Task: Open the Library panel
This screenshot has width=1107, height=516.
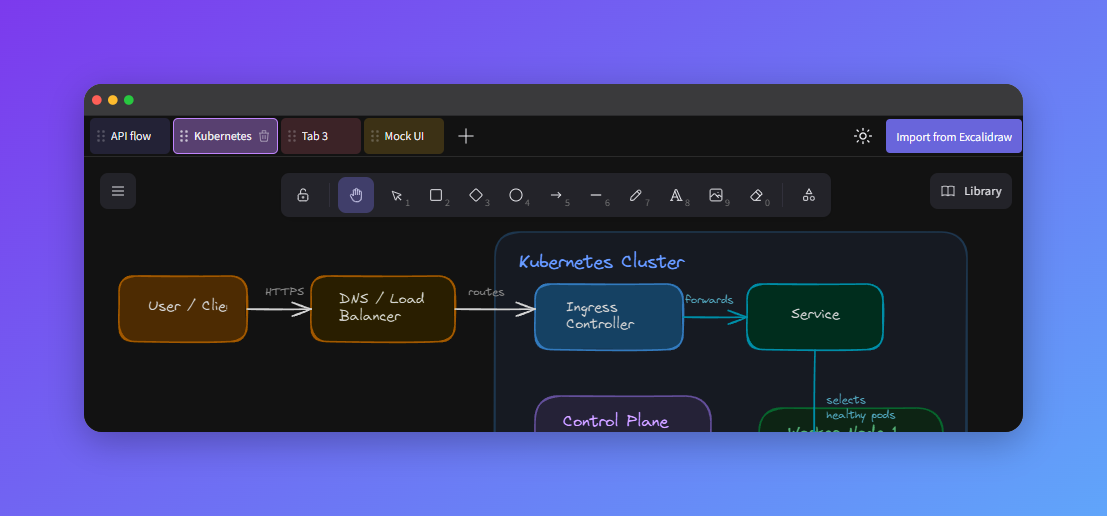Action: (971, 191)
